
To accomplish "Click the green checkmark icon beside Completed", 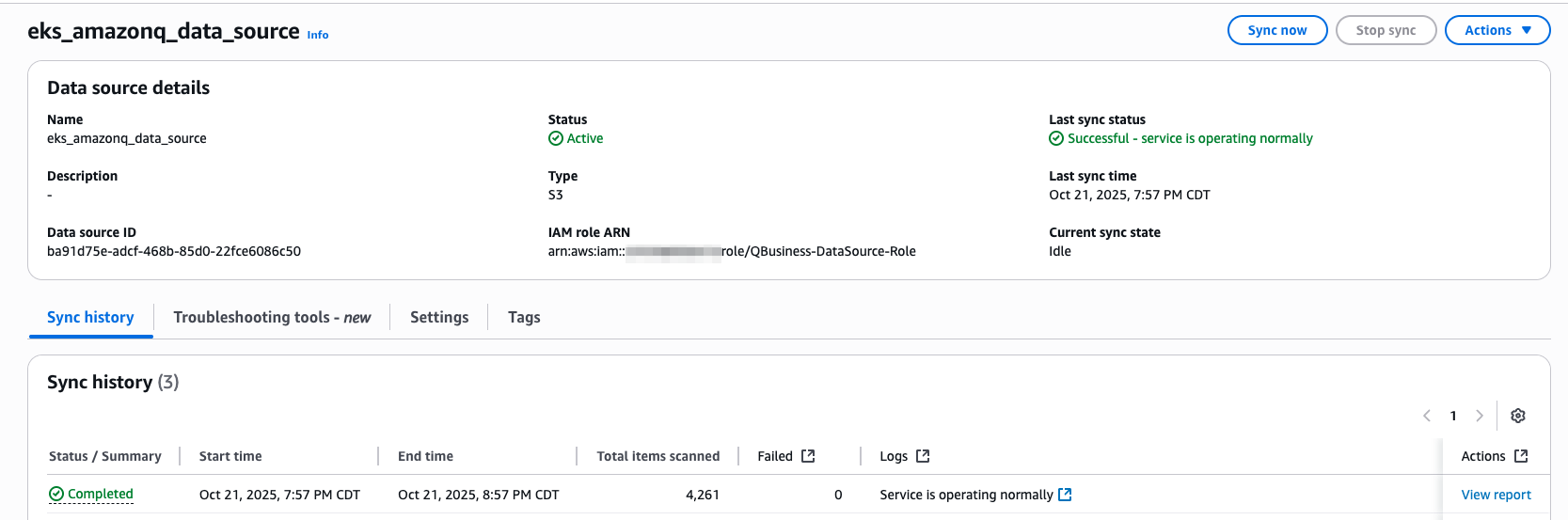I will [56, 494].
